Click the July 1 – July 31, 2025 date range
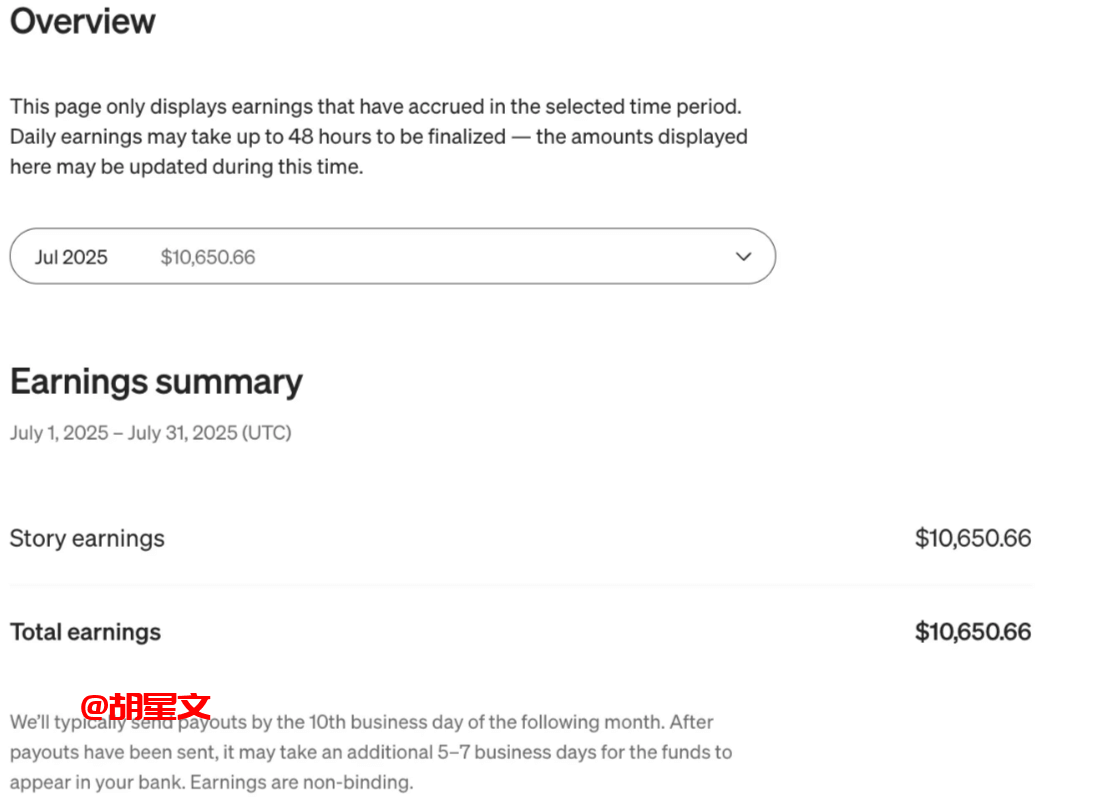 point(124,433)
